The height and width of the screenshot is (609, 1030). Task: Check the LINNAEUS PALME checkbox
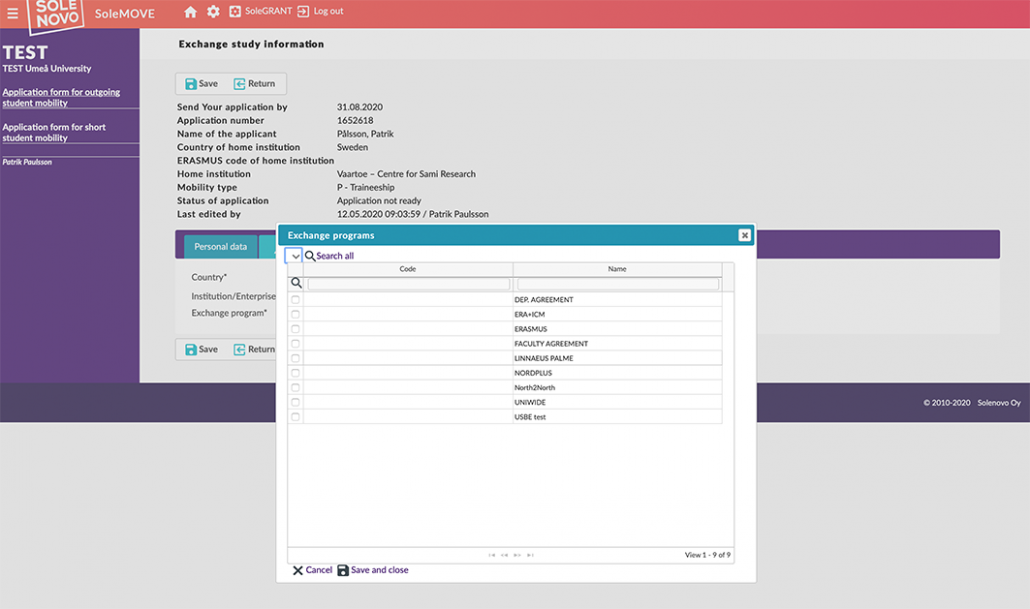(295, 358)
